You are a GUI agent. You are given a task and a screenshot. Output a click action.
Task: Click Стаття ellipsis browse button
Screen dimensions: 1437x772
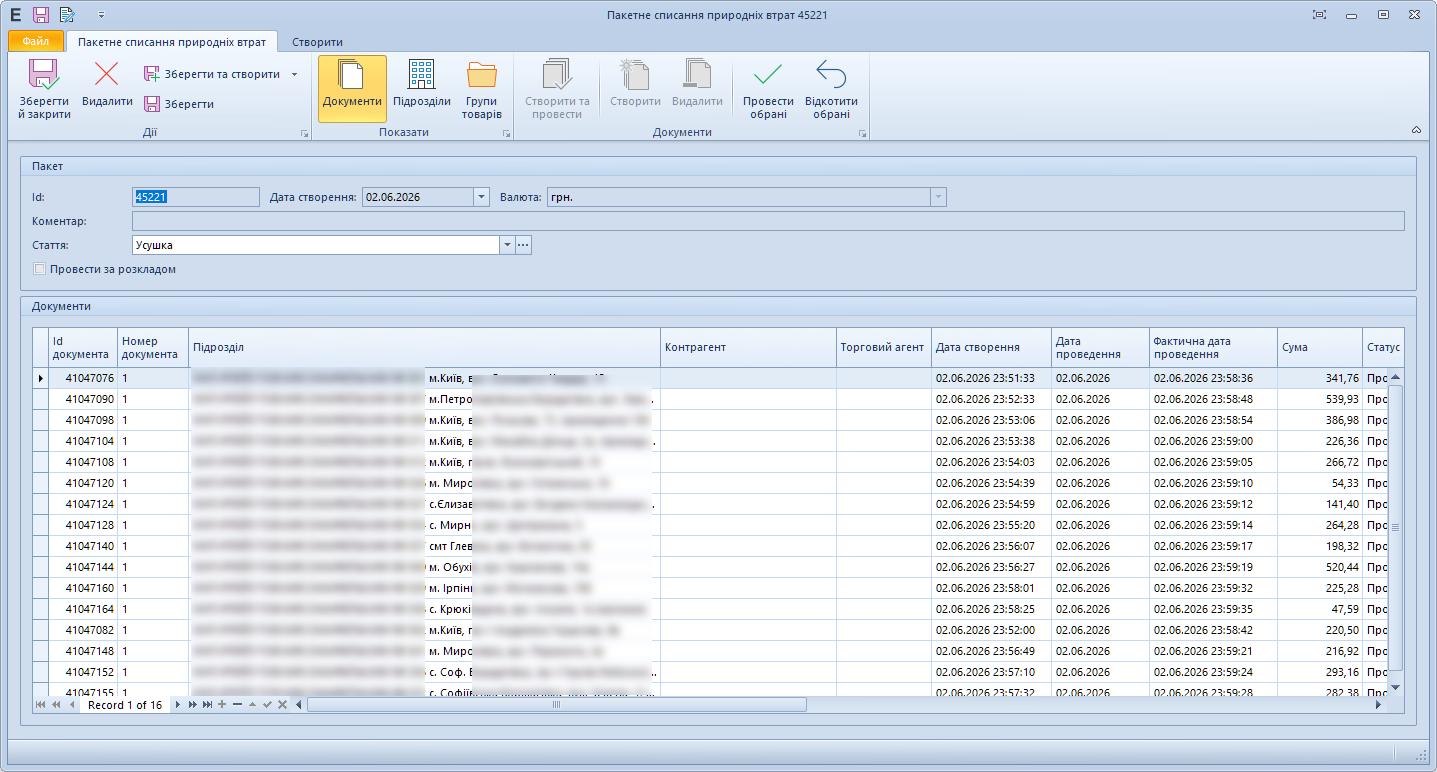[523, 245]
